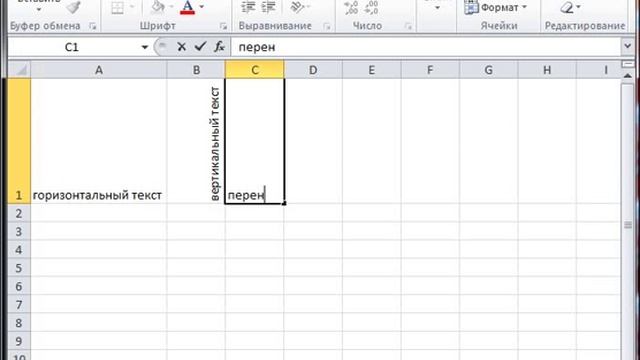Select column C header
Screen dimensions: 640x360
tap(255, 70)
